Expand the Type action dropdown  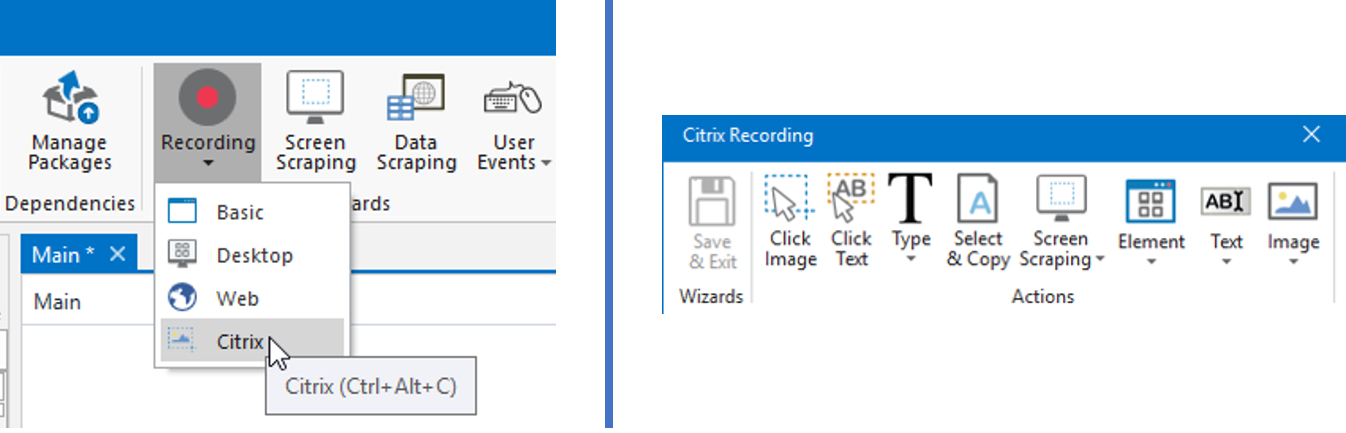coord(911,259)
